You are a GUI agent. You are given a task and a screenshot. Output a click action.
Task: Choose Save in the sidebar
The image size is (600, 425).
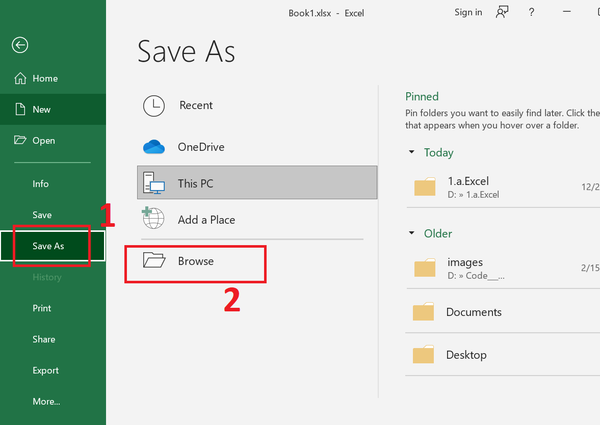53,215
